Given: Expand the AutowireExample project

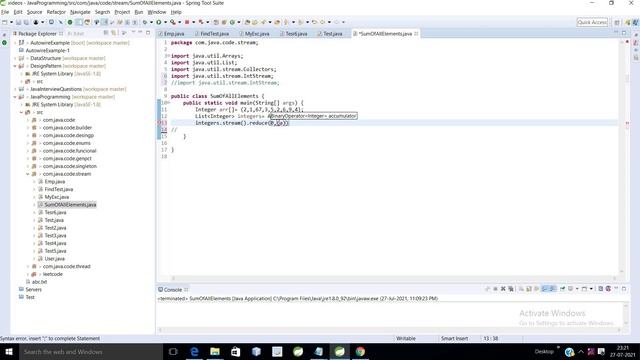Looking at the screenshot, I should point(16,43).
